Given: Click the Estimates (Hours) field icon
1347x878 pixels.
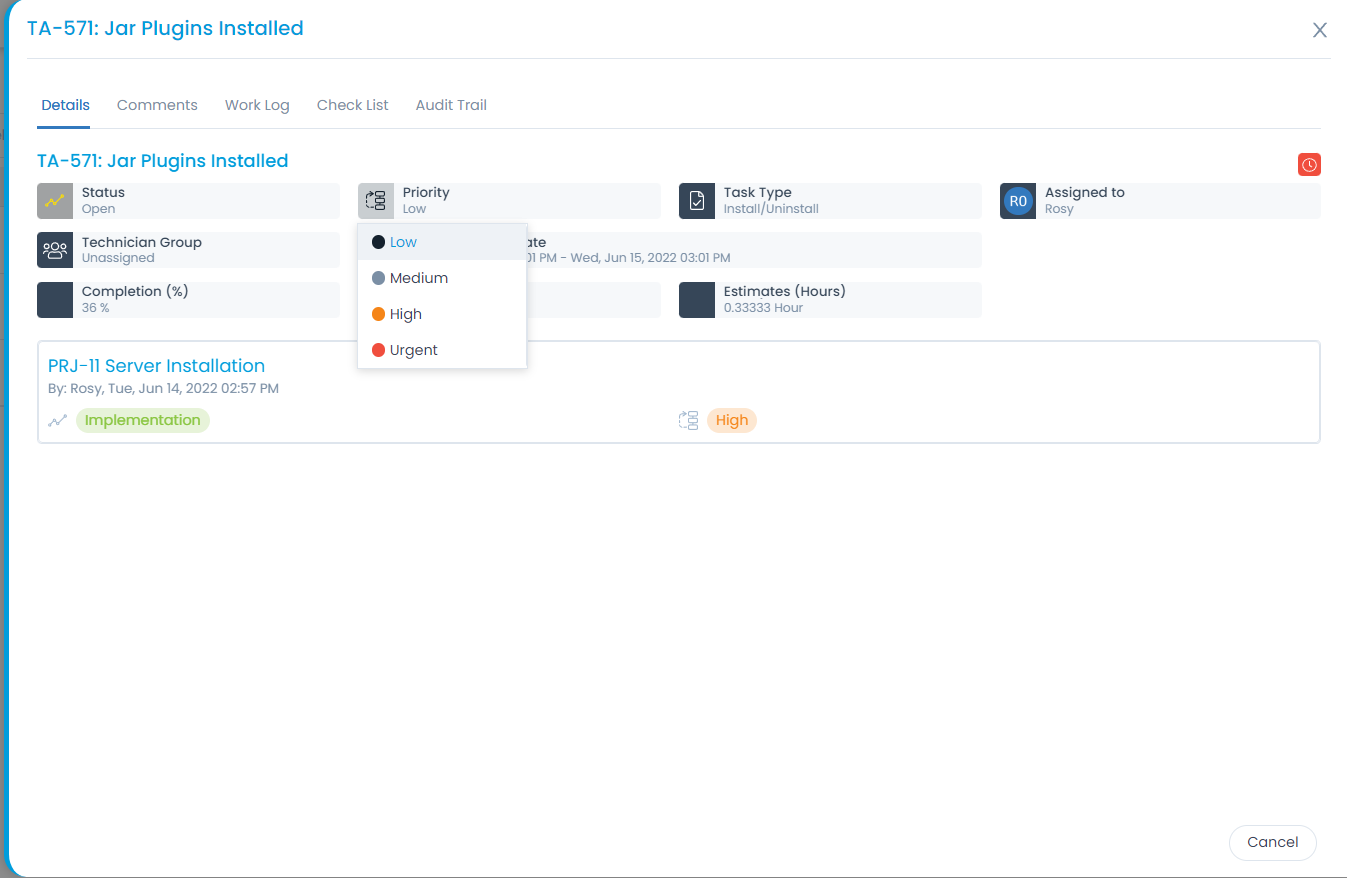Looking at the screenshot, I should tap(697, 299).
